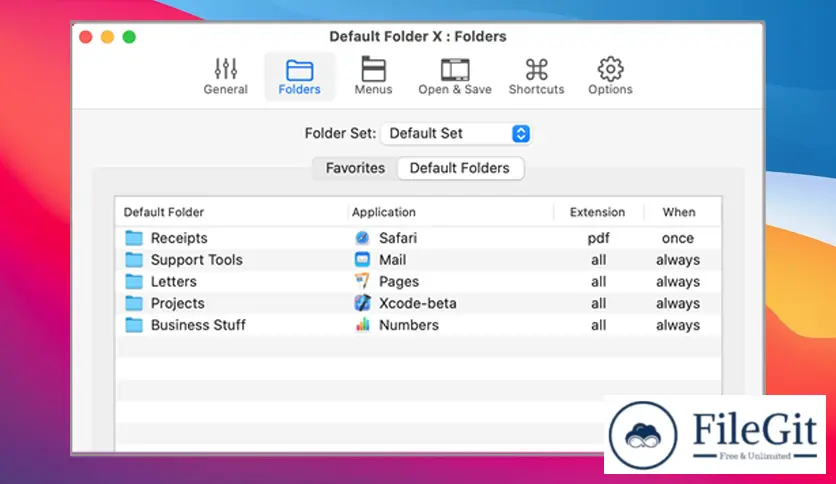The image size is (836, 484).
Task: Click the always value for Pages
Action: click(x=678, y=281)
